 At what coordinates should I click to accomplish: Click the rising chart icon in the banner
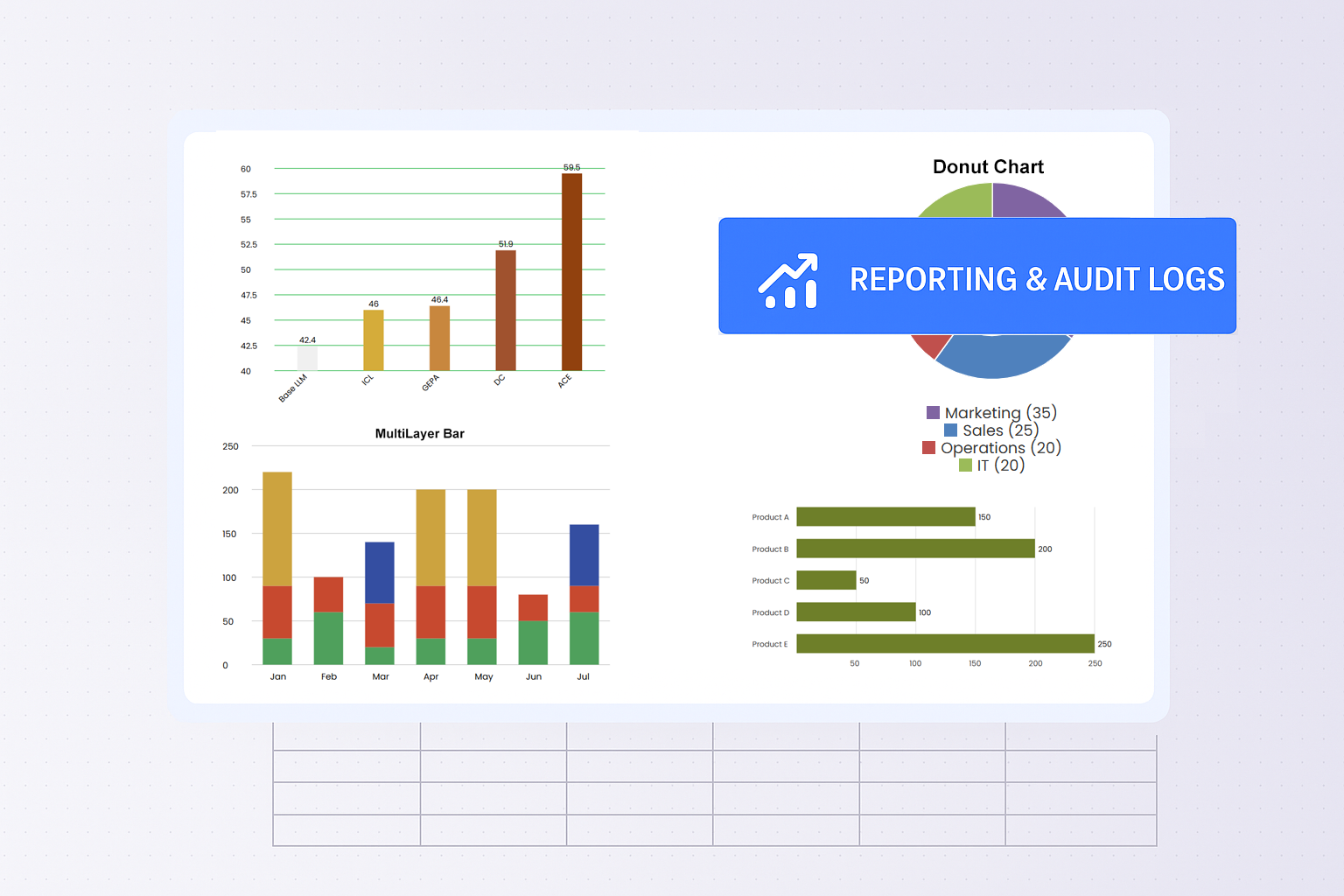[788, 281]
